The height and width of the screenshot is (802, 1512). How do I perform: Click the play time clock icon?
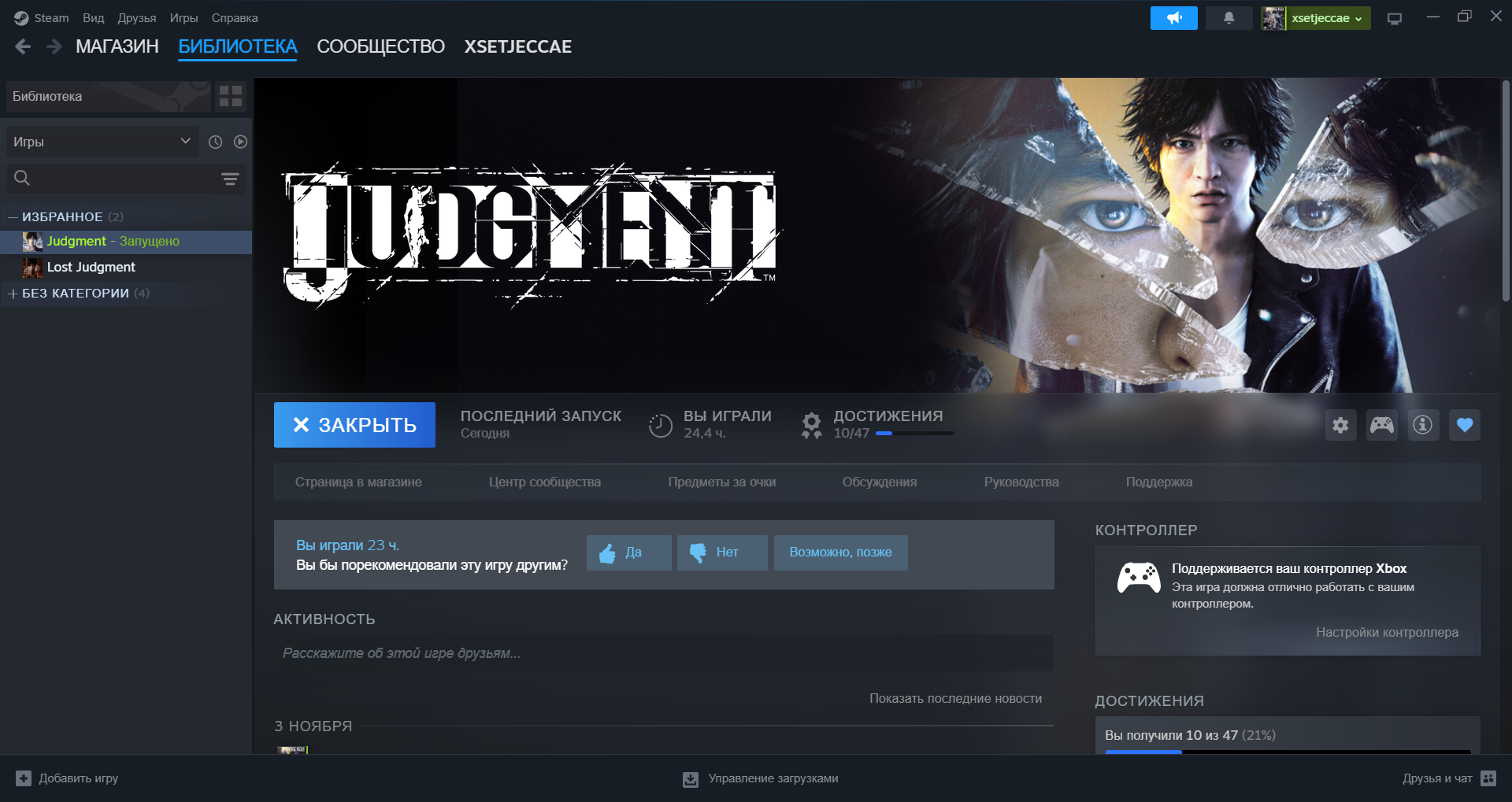660,426
